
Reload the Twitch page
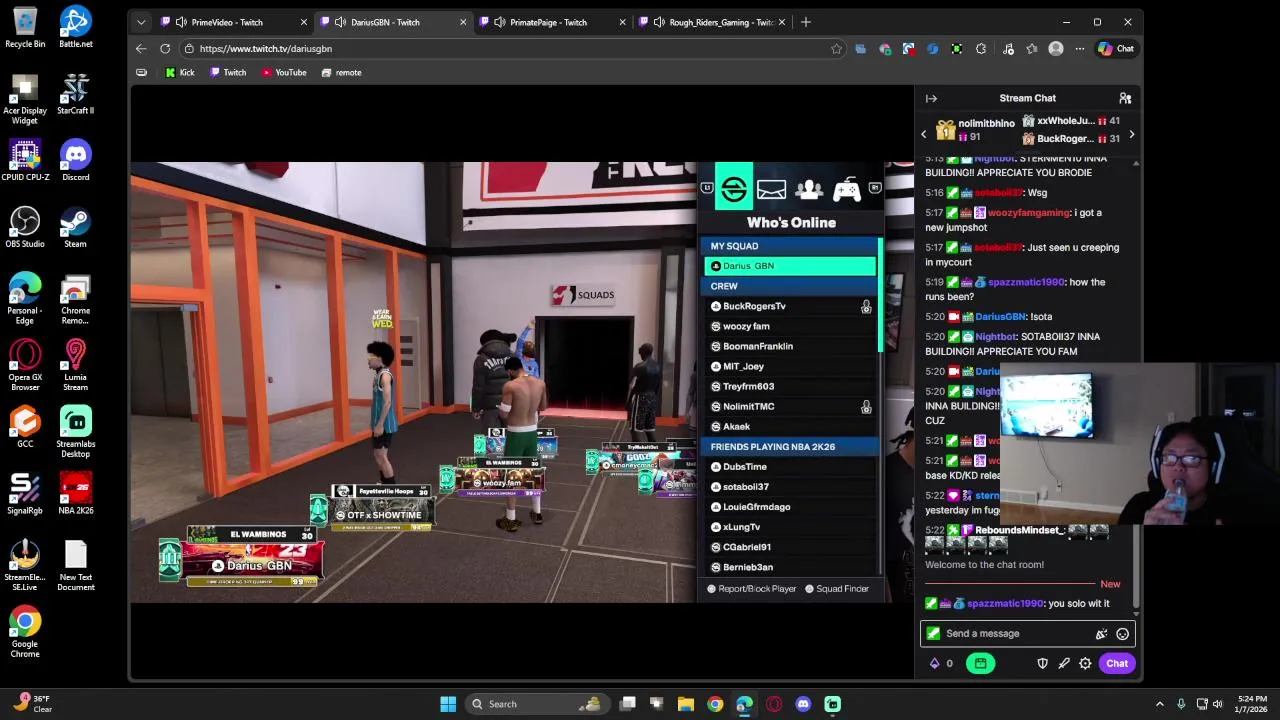coord(165,48)
